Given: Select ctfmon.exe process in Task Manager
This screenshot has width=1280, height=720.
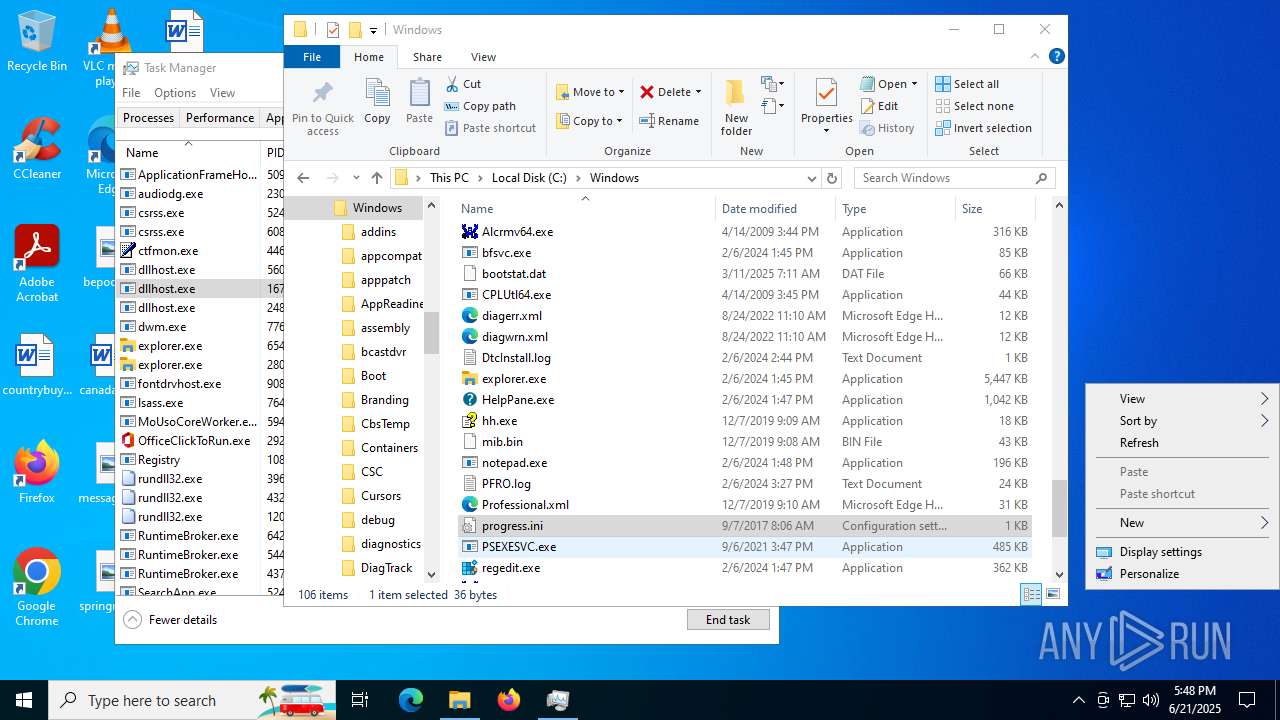Looking at the screenshot, I should [168, 251].
